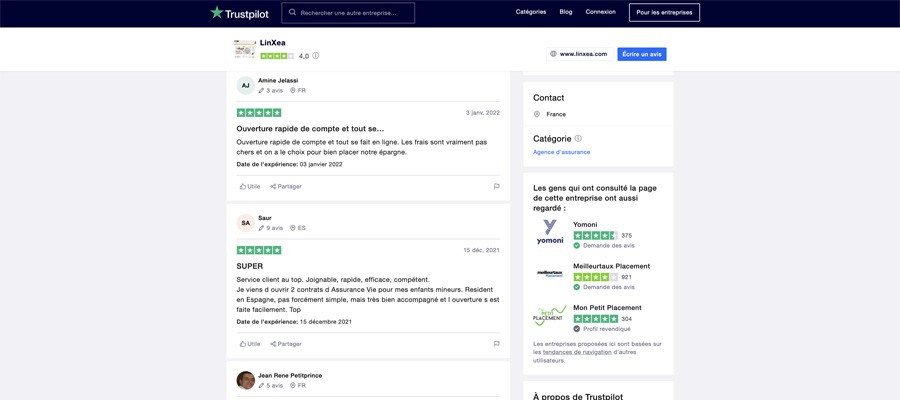Click the 15 déc. 2021 review date

(x=482, y=250)
